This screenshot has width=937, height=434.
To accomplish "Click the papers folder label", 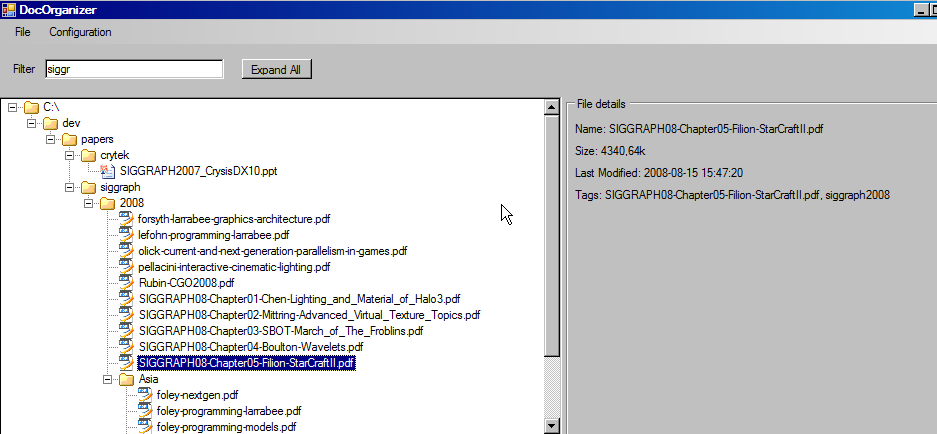I will pos(97,139).
